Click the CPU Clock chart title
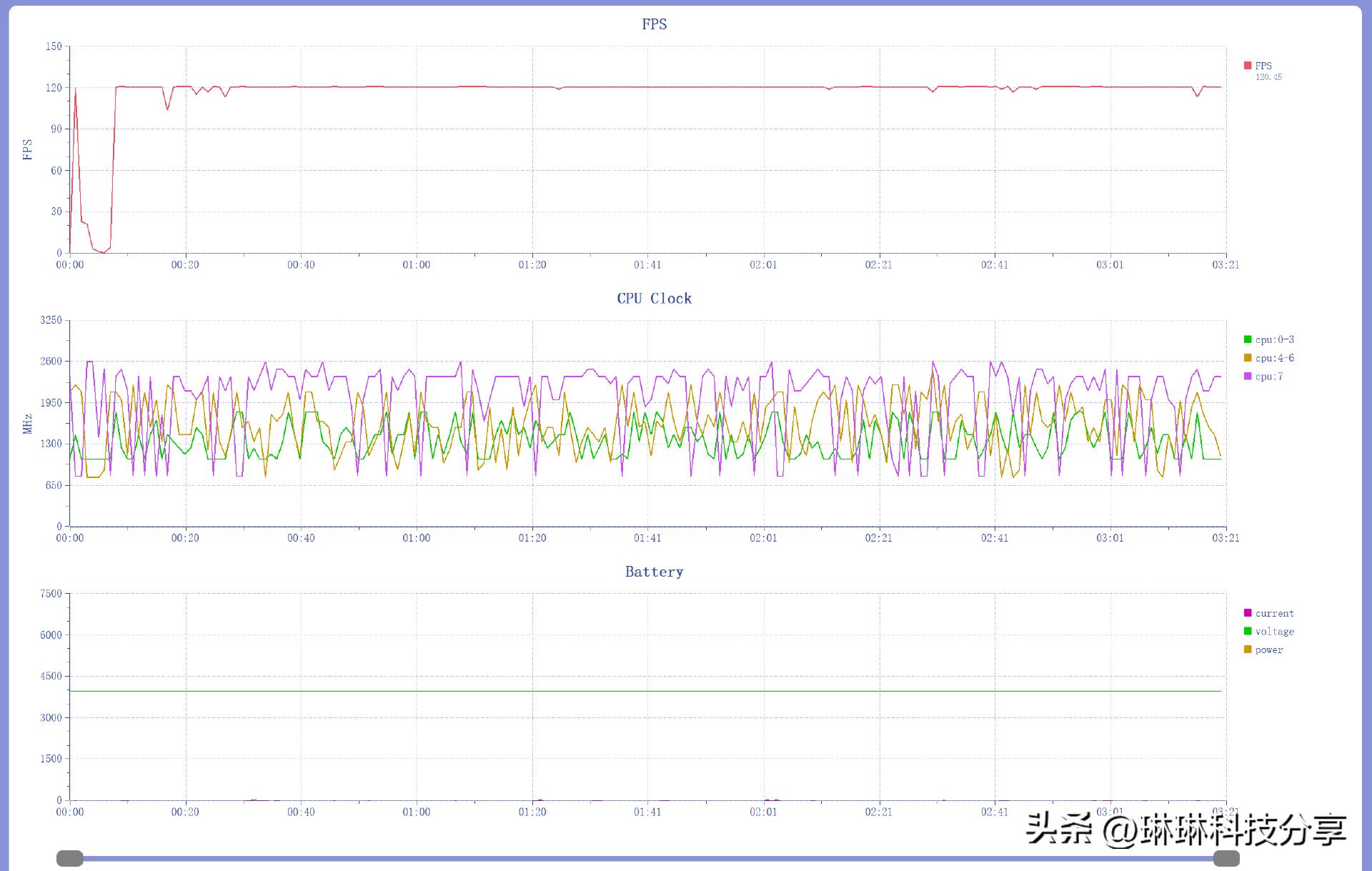The height and width of the screenshot is (871, 1372). 654,299
